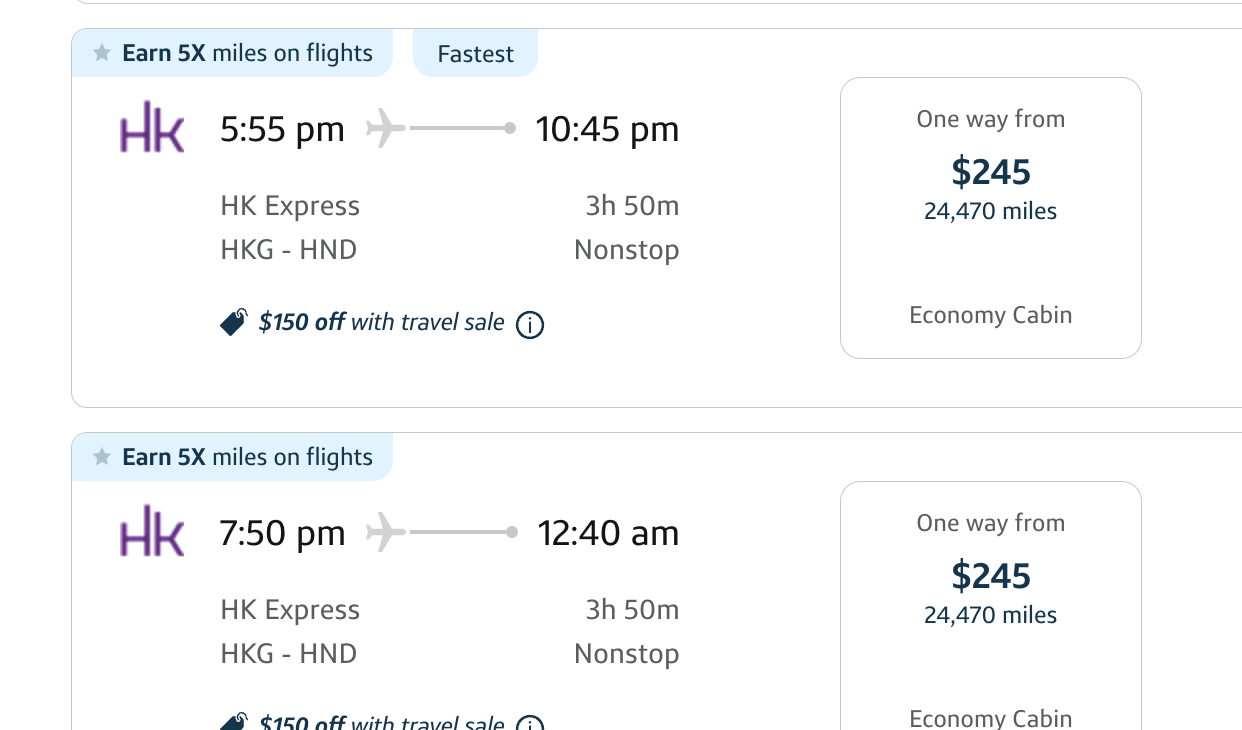Click the airplane icon on 7:50 pm flight
Image resolution: width=1242 pixels, height=730 pixels.
(x=386, y=533)
